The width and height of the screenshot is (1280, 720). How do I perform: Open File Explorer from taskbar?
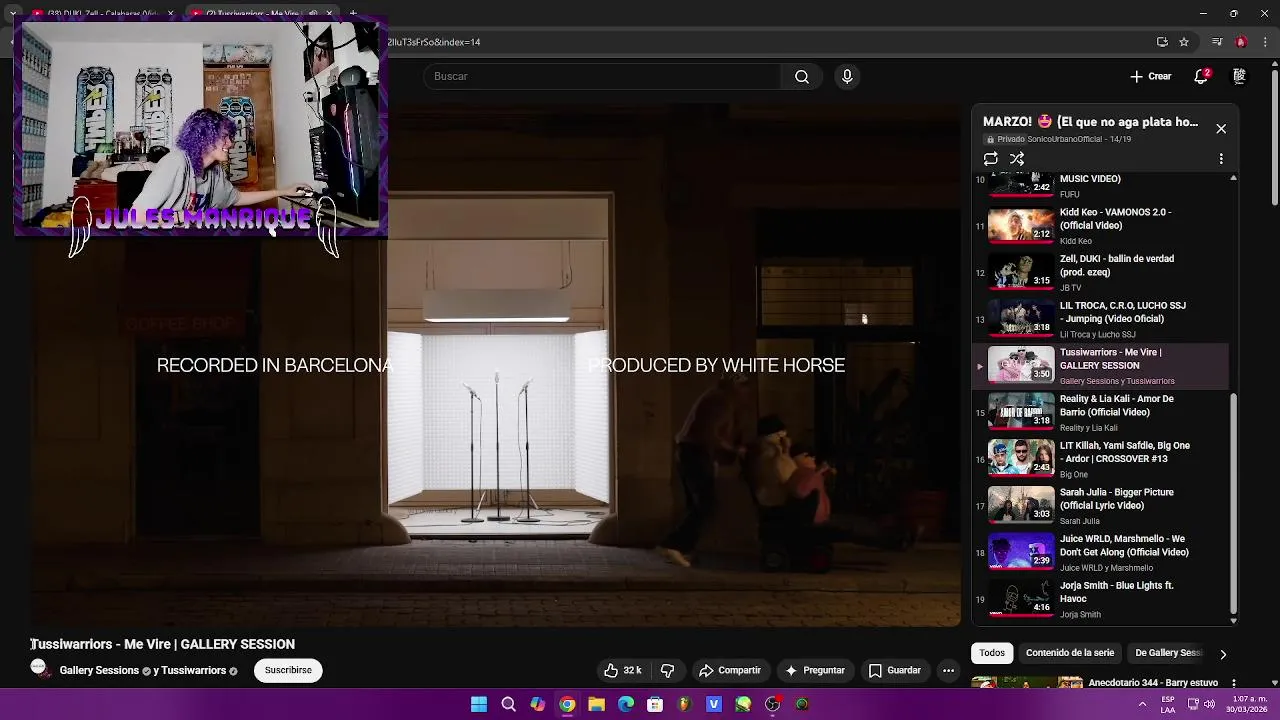(x=596, y=705)
